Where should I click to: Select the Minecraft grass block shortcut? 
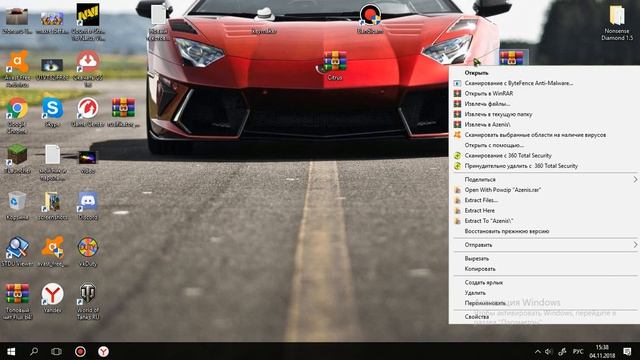point(17,156)
